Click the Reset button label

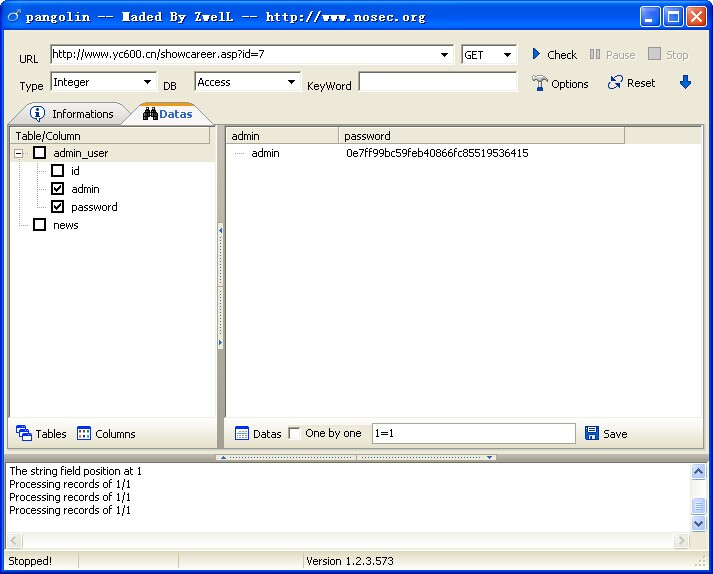(641, 83)
